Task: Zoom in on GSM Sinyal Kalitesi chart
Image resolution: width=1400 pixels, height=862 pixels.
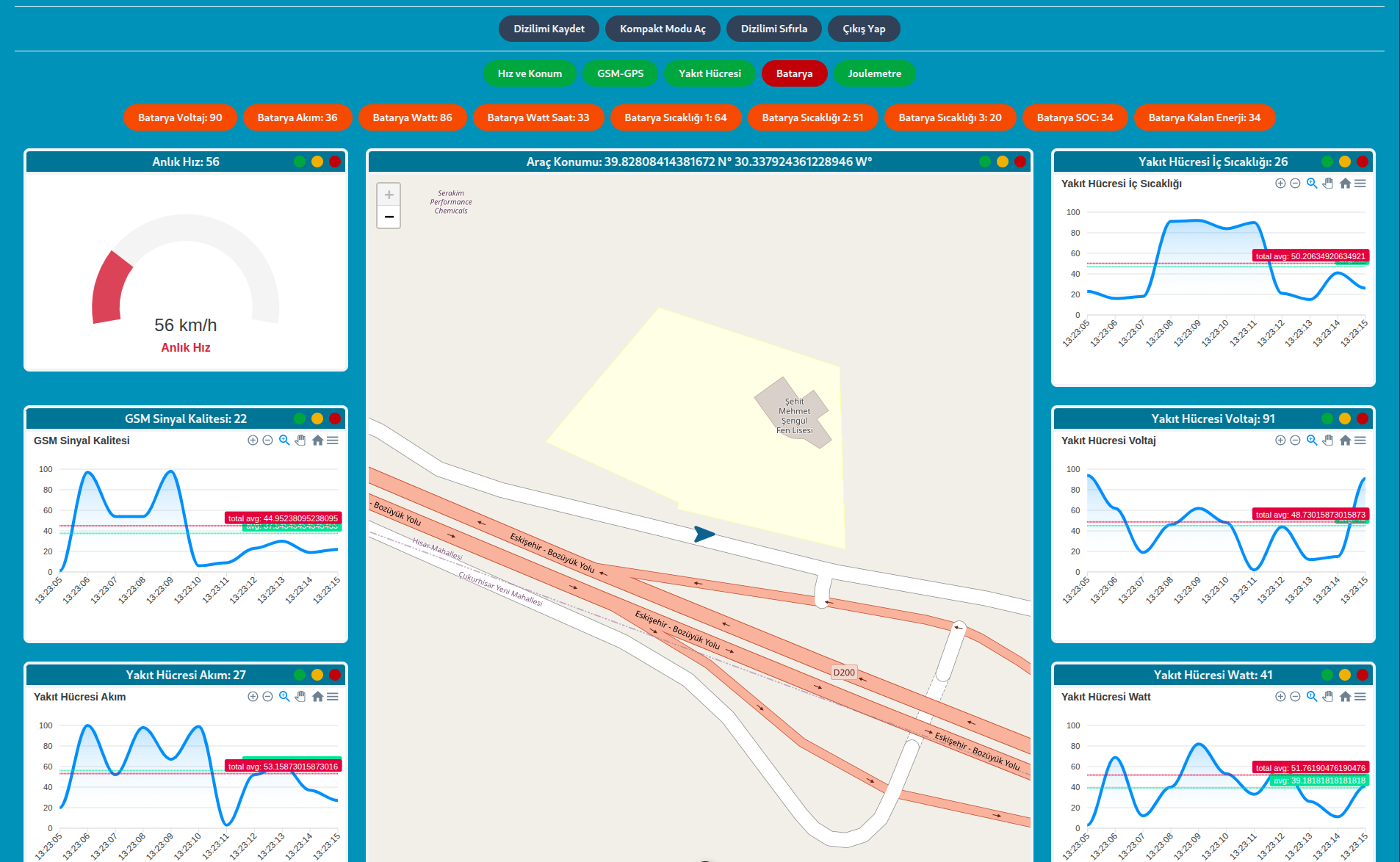Action: 253,441
